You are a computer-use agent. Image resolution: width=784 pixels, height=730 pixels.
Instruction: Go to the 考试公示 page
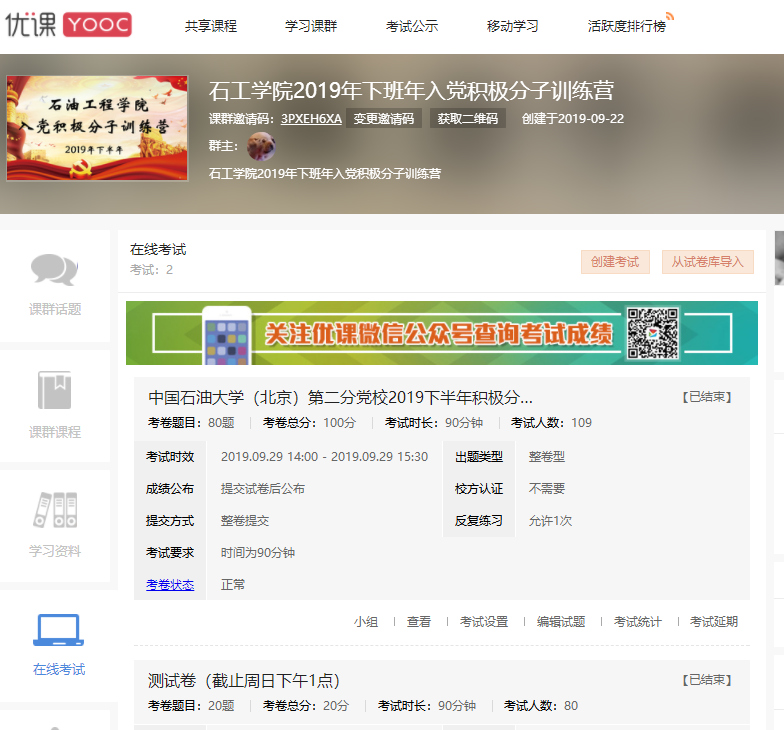click(412, 26)
